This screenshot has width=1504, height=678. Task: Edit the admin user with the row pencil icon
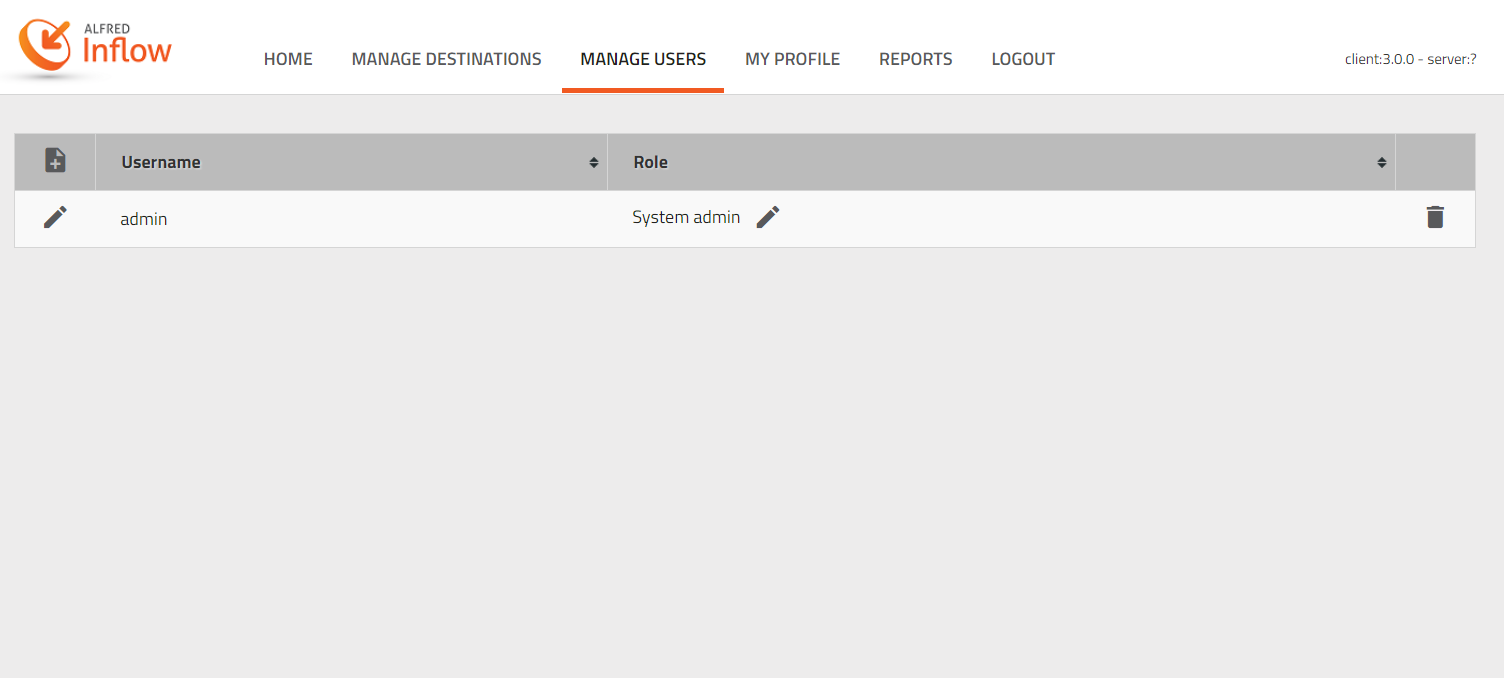55,217
